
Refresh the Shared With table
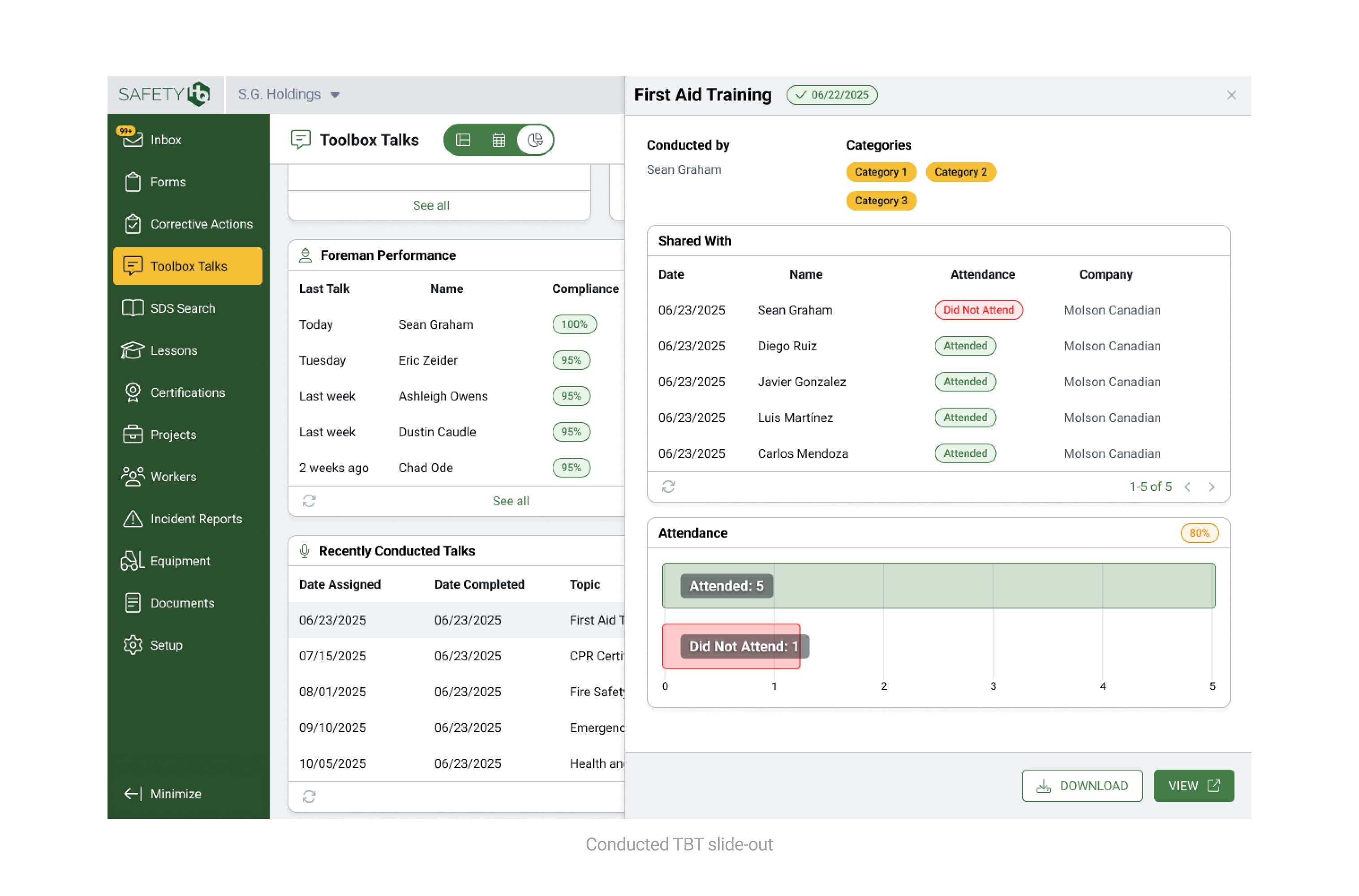[x=668, y=486]
